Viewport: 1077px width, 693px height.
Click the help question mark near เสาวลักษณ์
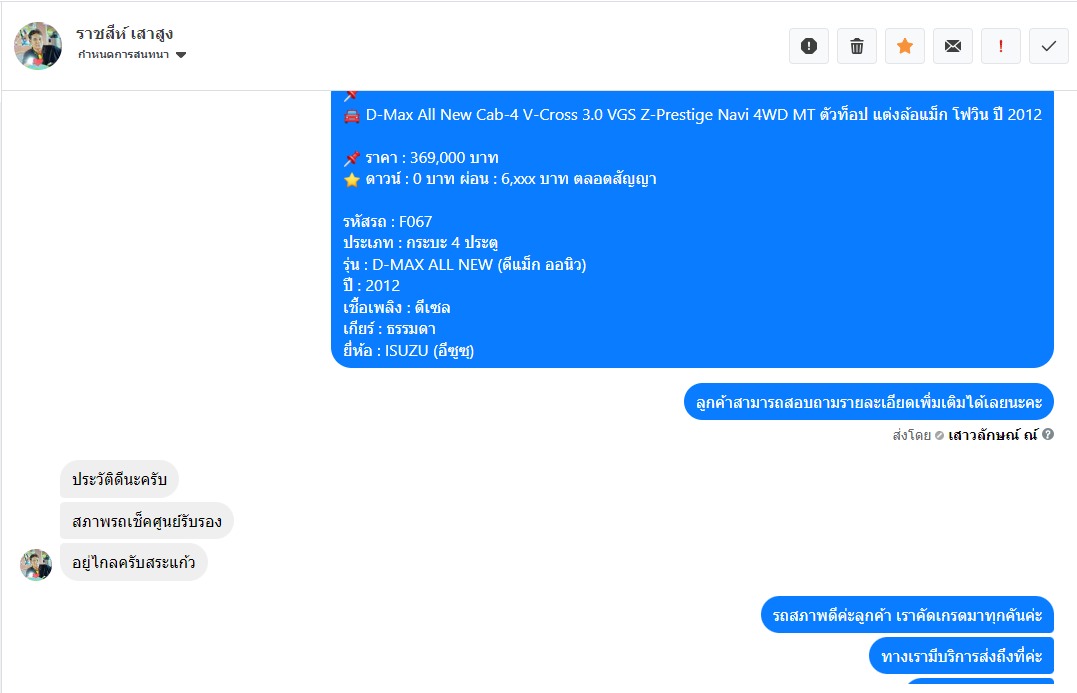(x=1047, y=434)
